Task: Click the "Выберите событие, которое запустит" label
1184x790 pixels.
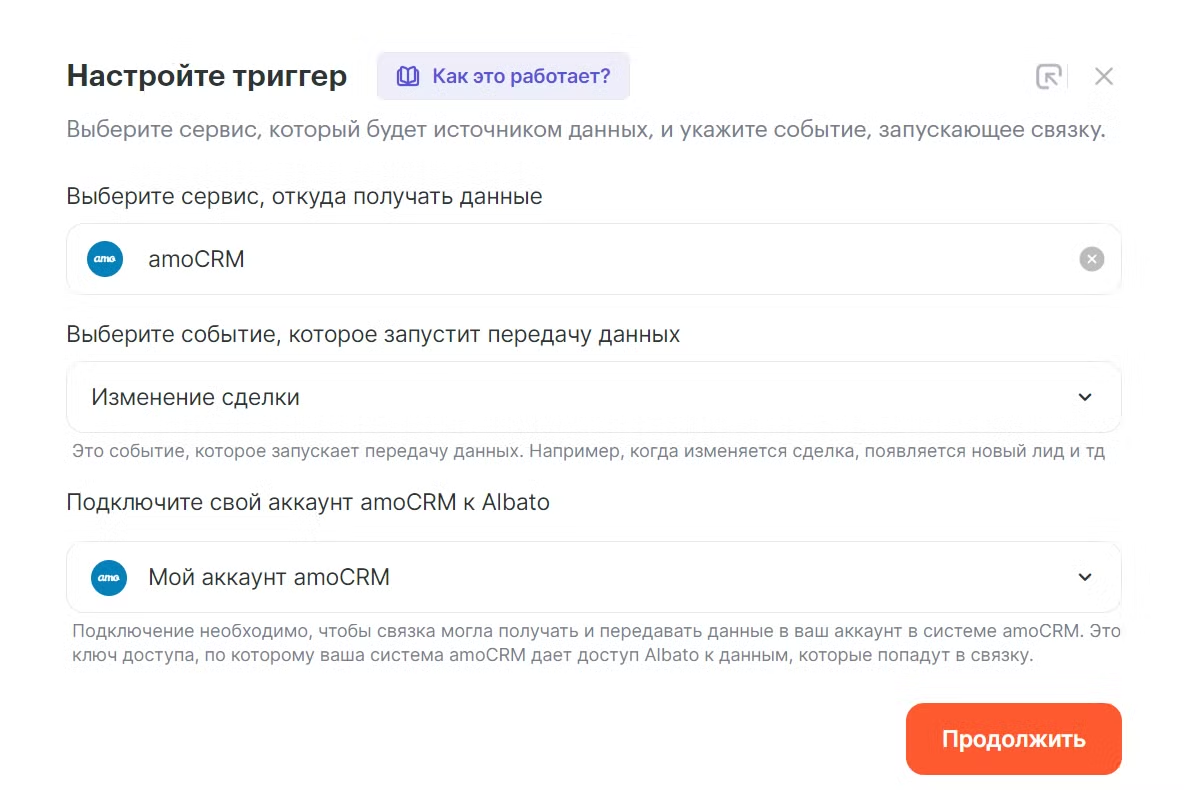Action: point(373,334)
